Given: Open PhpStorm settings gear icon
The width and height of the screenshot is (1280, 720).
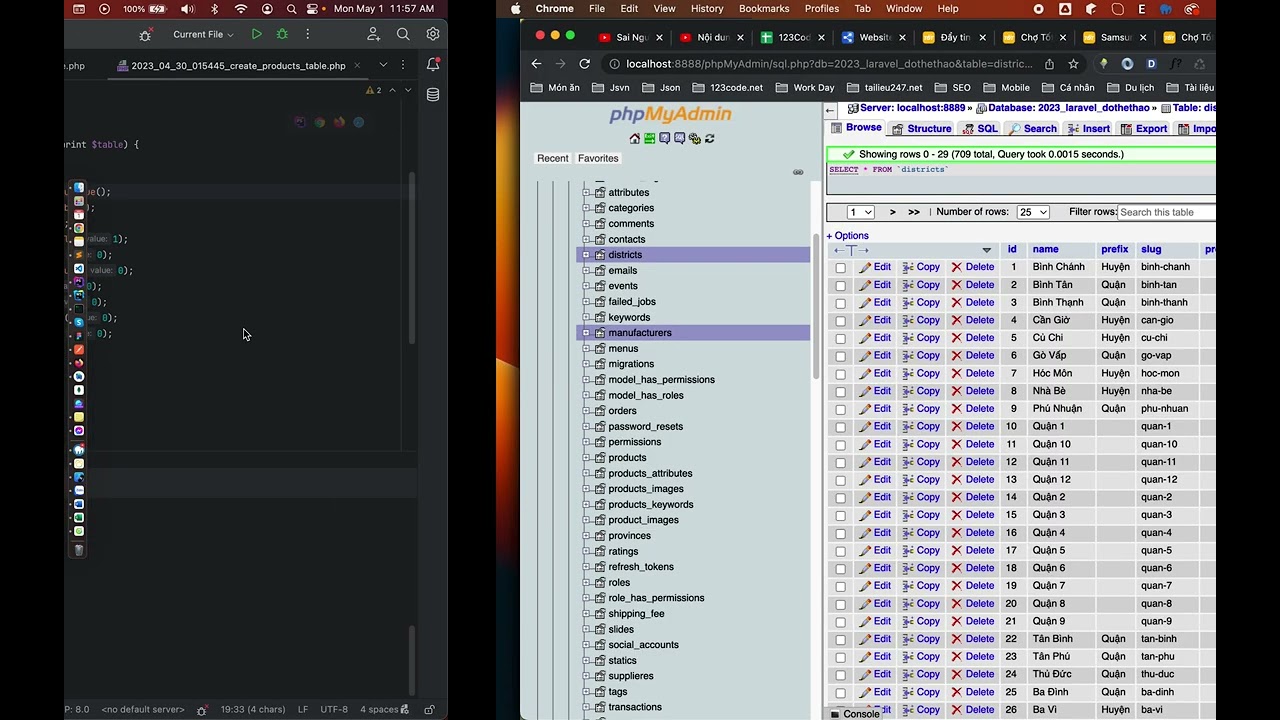Looking at the screenshot, I should pos(433,34).
